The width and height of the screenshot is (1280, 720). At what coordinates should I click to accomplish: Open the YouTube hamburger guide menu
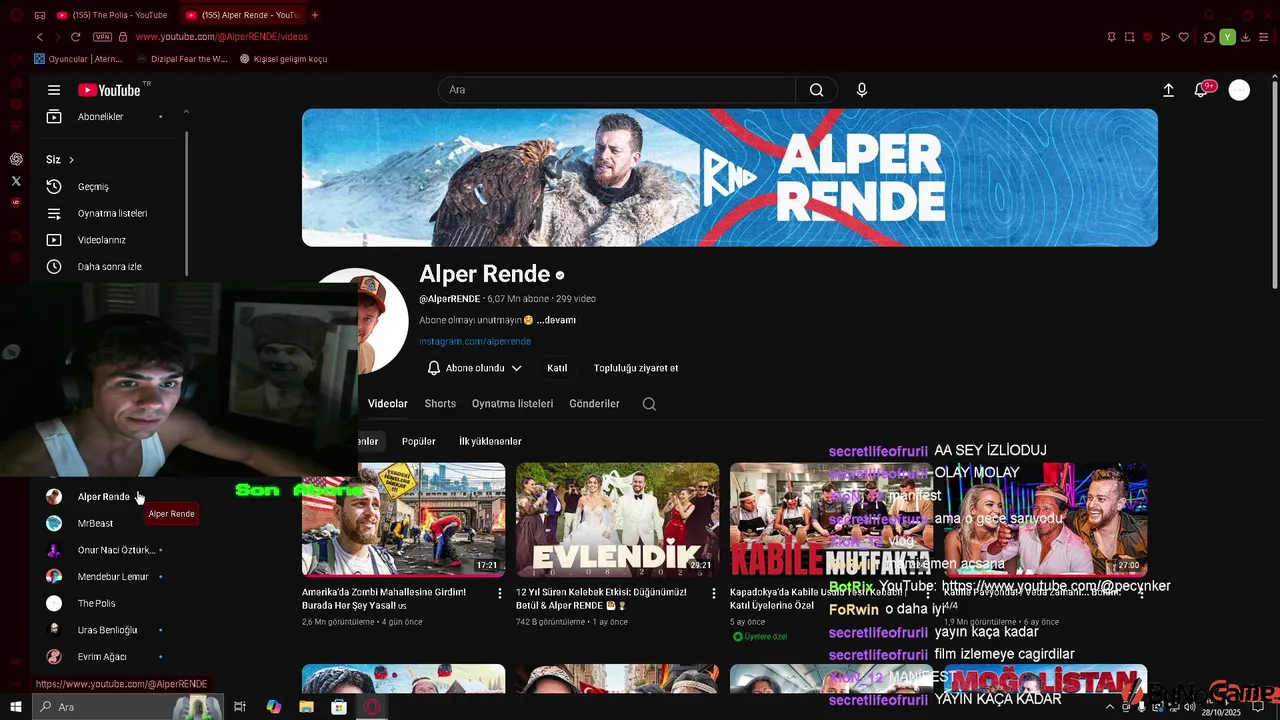click(x=54, y=90)
